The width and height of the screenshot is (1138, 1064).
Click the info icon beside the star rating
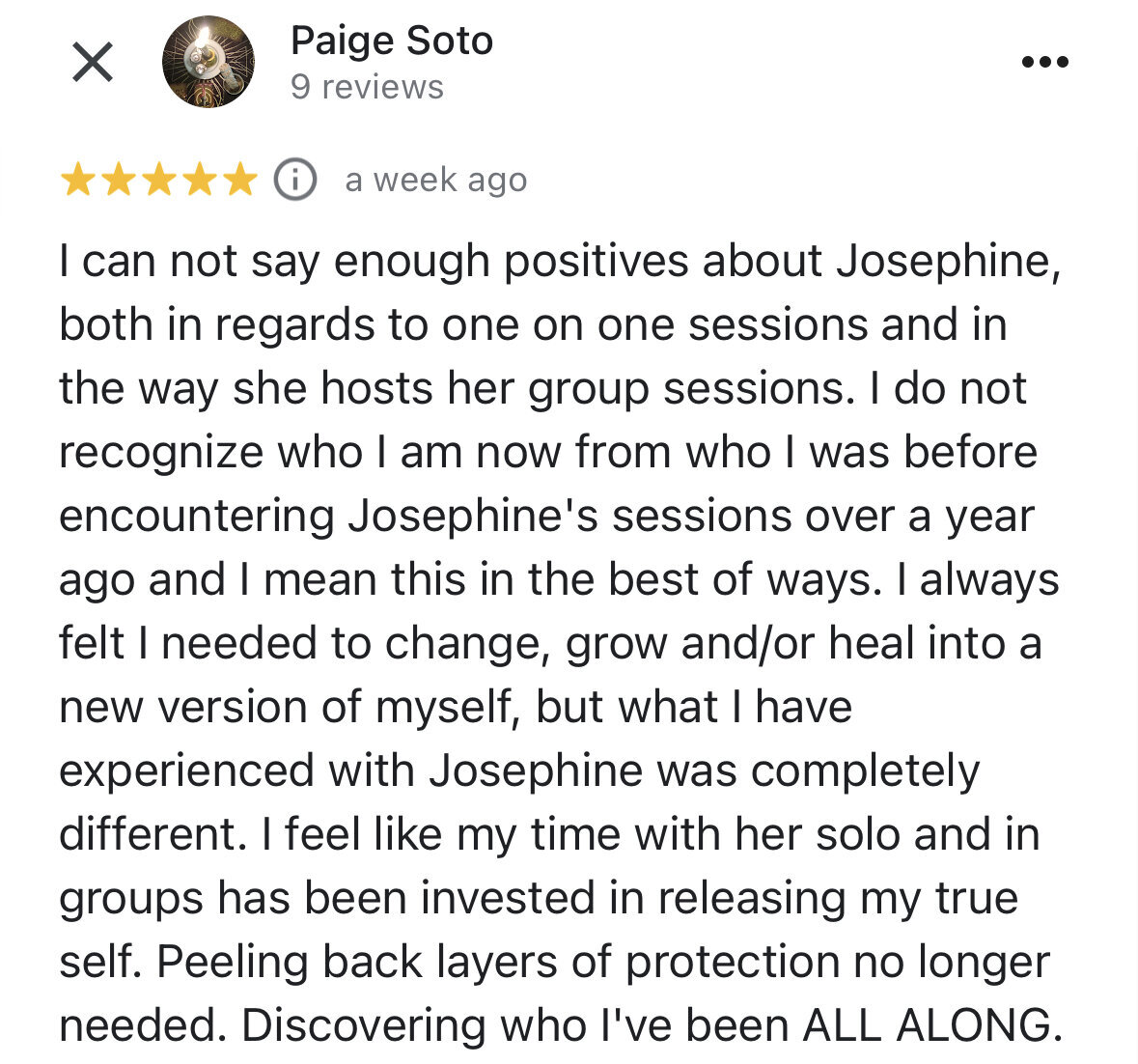[294, 180]
